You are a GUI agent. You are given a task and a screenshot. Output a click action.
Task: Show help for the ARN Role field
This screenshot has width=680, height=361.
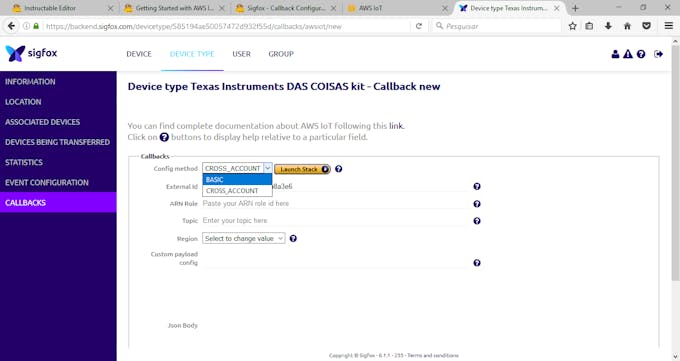(477, 203)
